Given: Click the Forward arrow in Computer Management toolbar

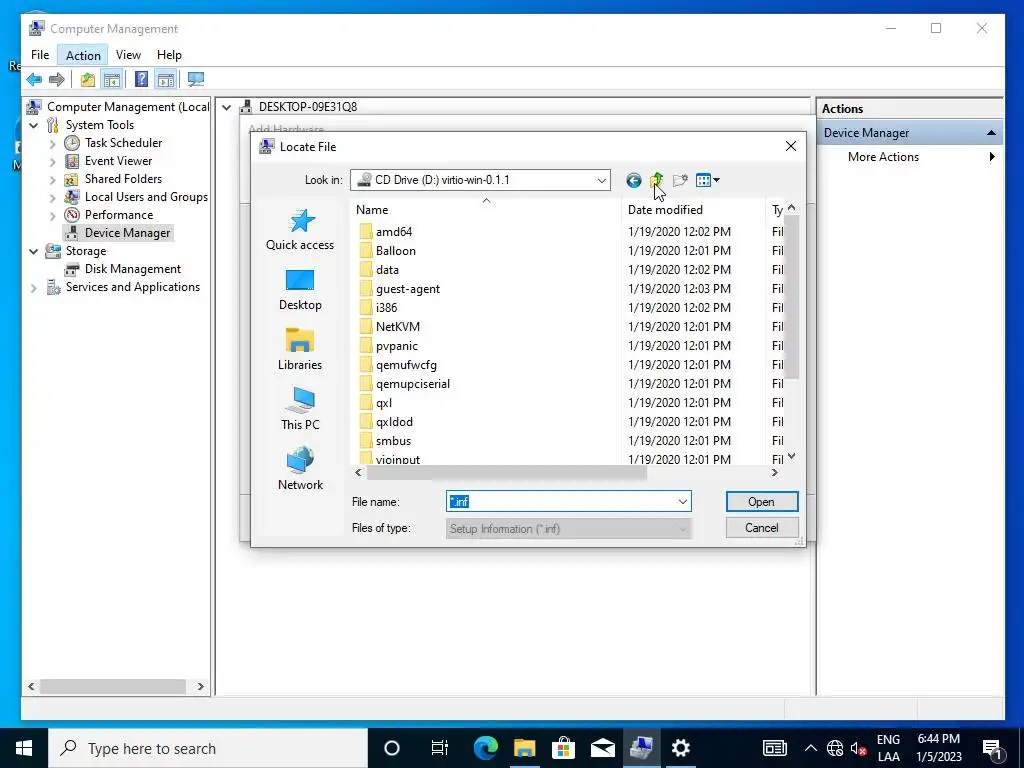Looking at the screenshot, I should (57, 80).
